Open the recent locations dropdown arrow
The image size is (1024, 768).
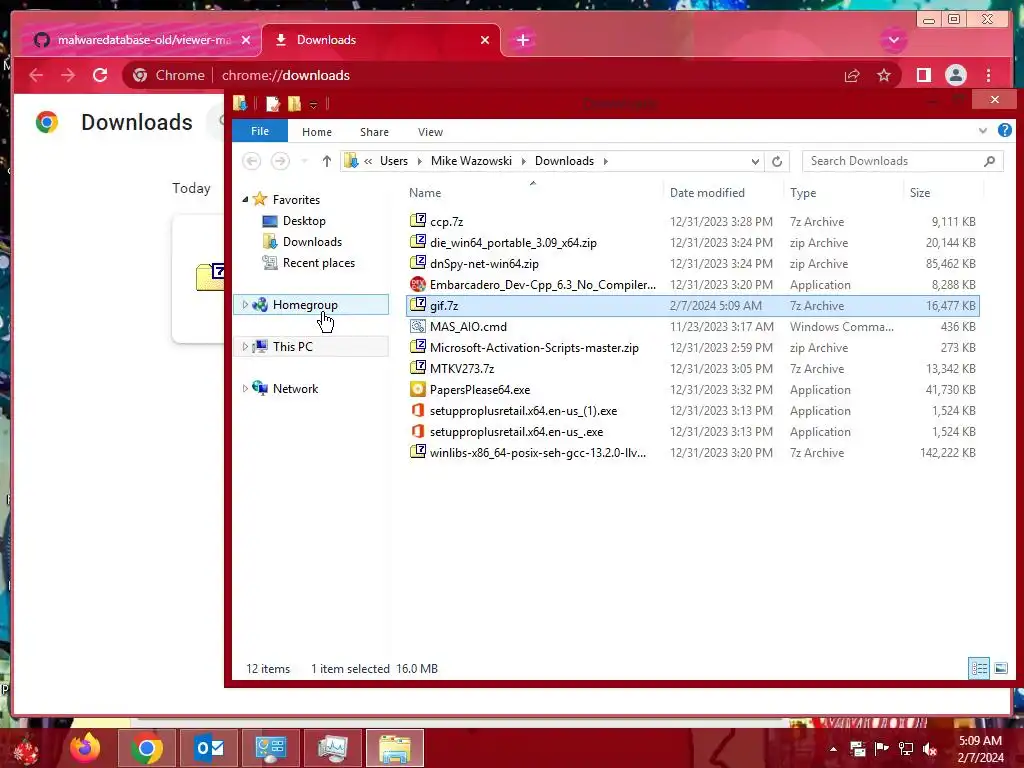304,161
